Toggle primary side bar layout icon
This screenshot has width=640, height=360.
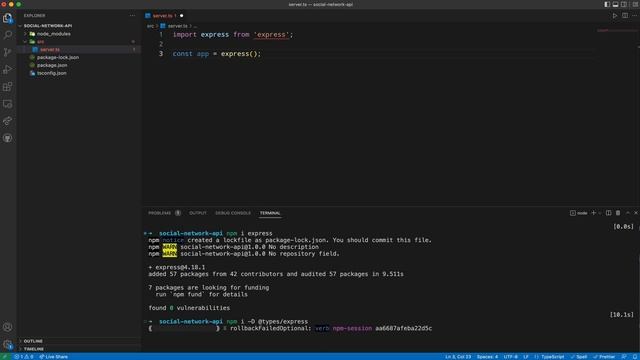(x=607, y=4)
